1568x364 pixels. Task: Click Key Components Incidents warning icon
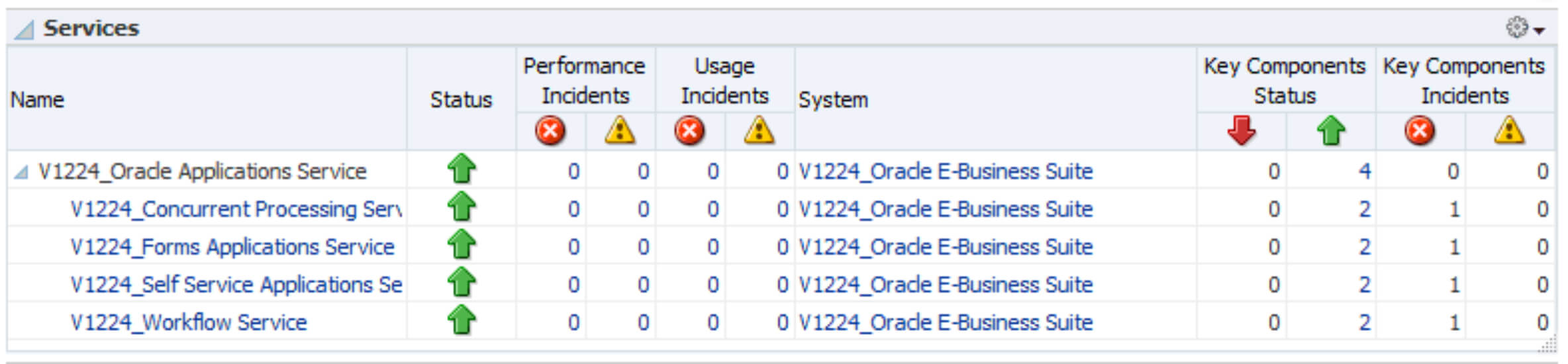pos(1510,130)
